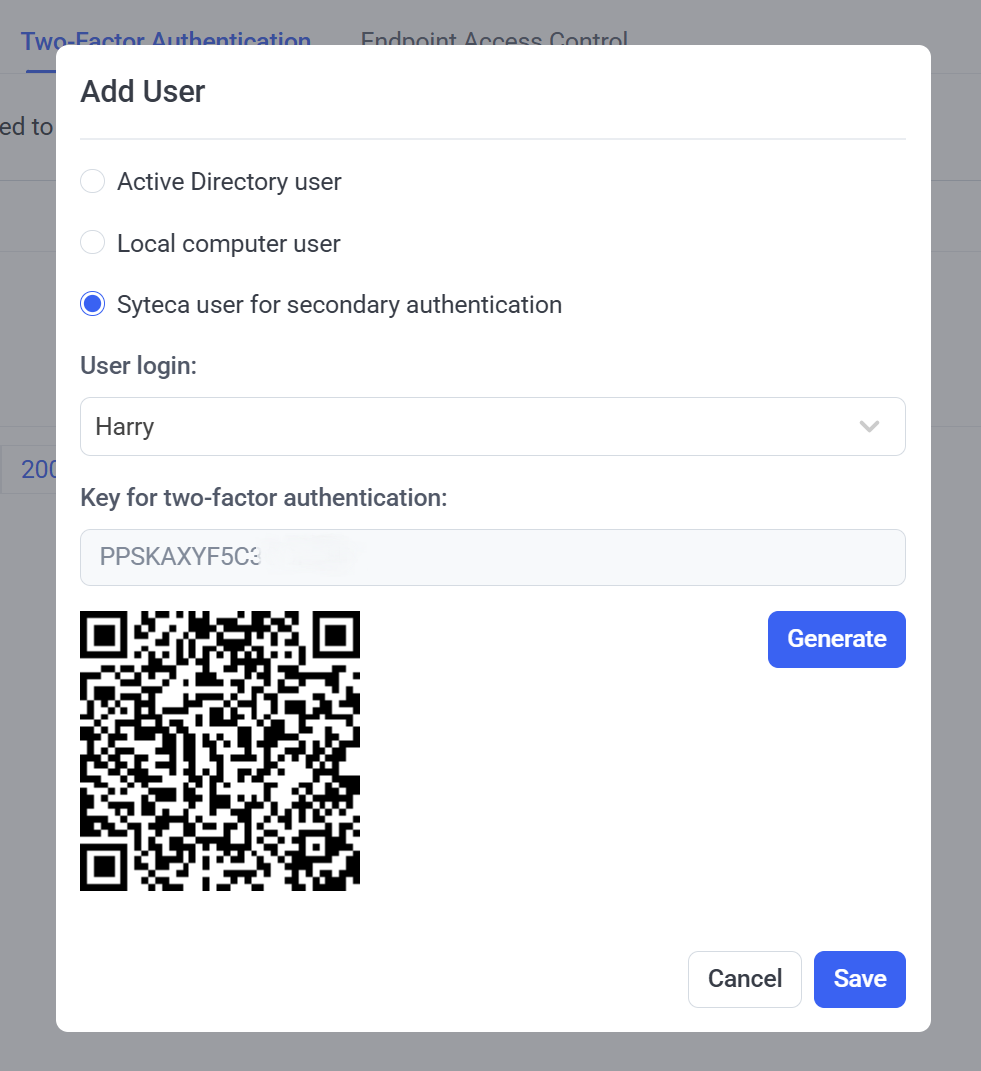Click the QR code image
981x1071 pixels.
[x=220, y=751]
